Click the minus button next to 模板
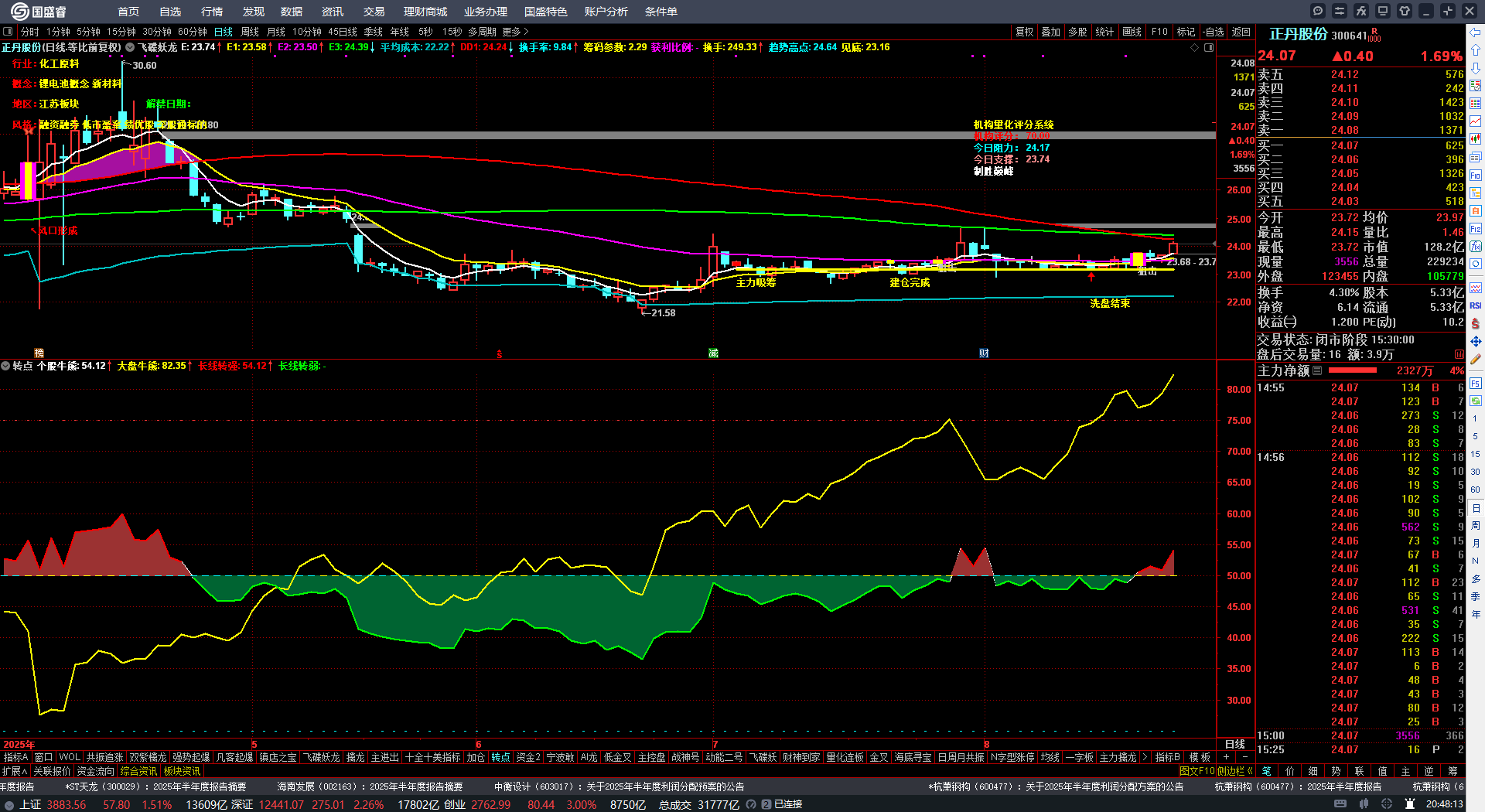 click(1244, 757)
